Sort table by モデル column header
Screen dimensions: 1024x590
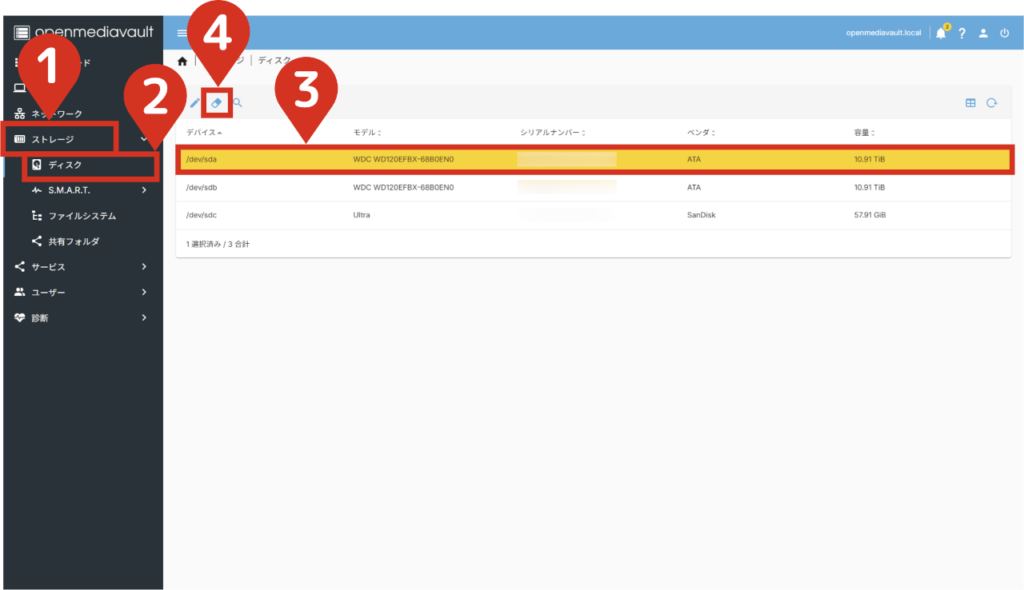tap(366, 132)
